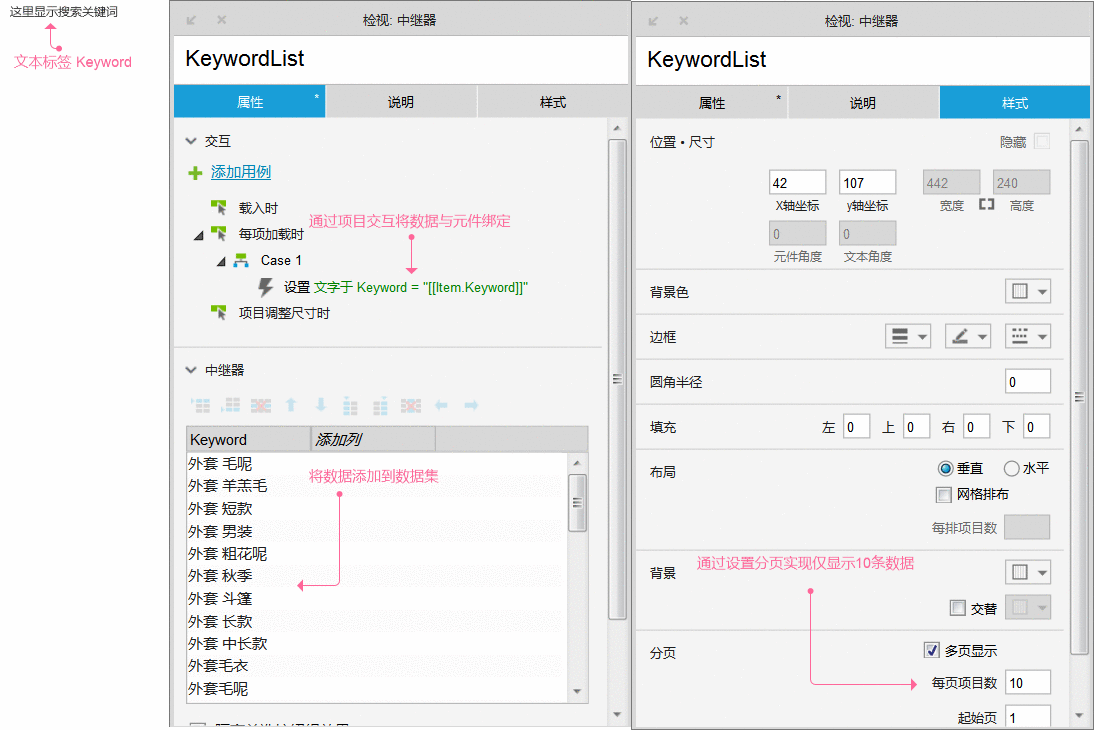This screenshot has height=730, width=1094.
Task: Click the 每项加载时 event icon
Action: click(219, 234)
